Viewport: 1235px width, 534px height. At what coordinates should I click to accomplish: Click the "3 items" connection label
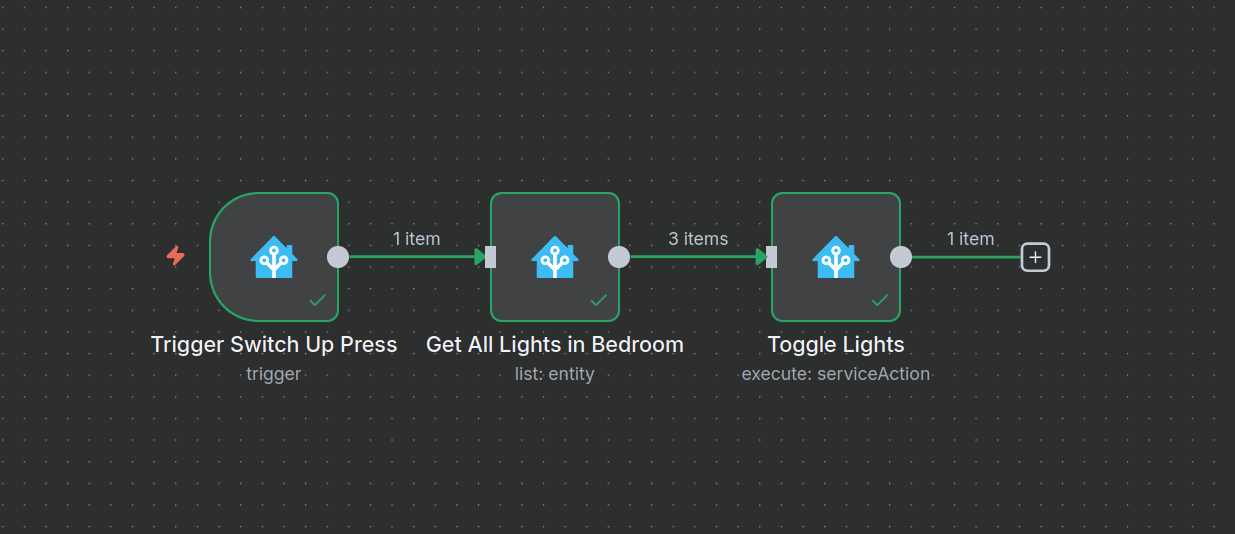pos(698,239)
